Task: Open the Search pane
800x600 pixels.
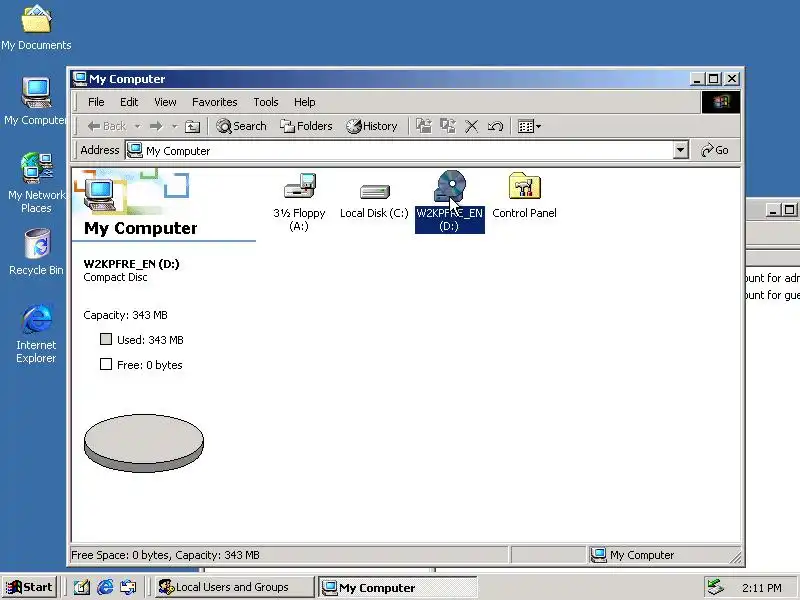Action: click(x=241, y=126)
